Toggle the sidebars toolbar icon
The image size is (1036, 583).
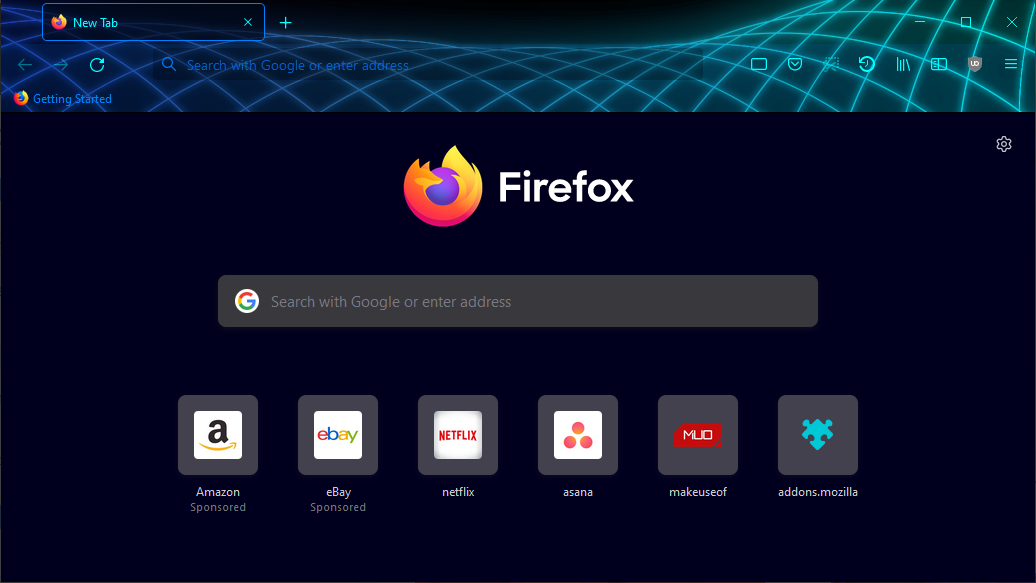pos(939,64)
